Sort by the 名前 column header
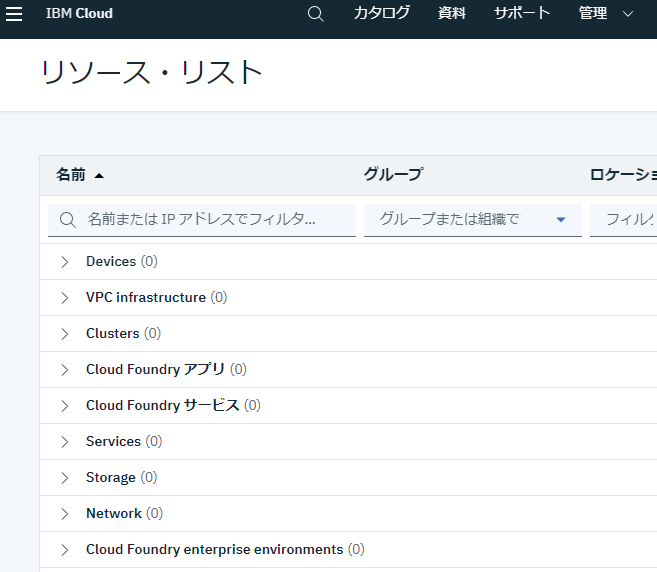Viewport: 657px width, 572px height. (80, 175)
